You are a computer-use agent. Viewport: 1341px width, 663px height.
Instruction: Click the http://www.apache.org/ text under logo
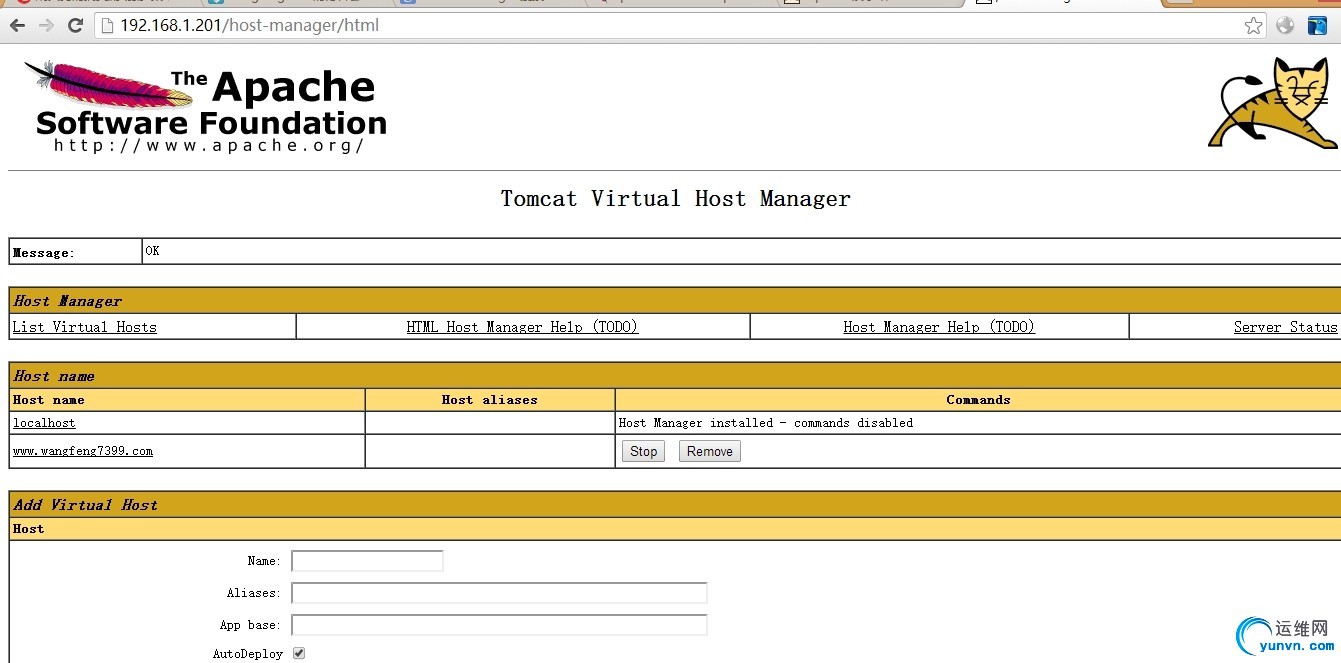(209, 145)
